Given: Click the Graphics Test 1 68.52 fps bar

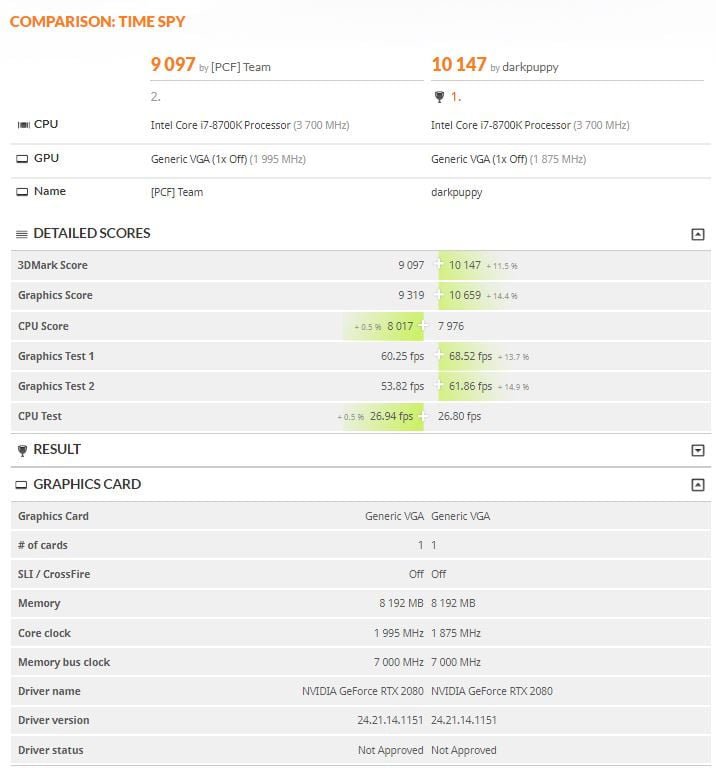Looking at the screenshot, I should coord(468,356).
